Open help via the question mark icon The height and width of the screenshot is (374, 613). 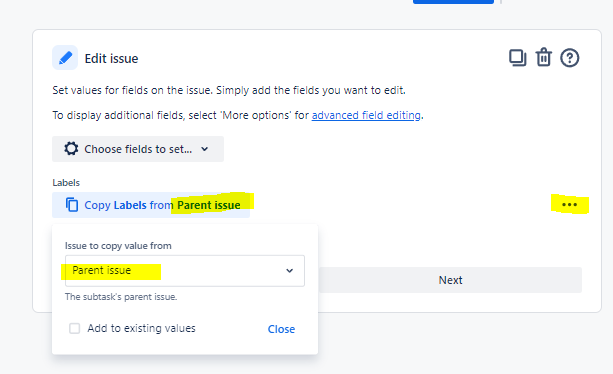[x=570, y=58]
